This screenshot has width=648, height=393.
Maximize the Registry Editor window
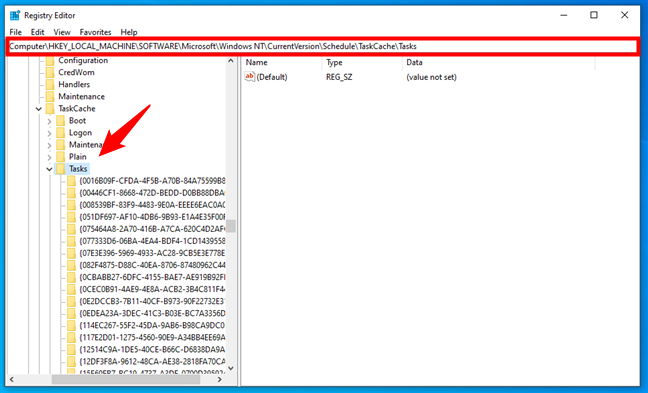click(594, 15)
